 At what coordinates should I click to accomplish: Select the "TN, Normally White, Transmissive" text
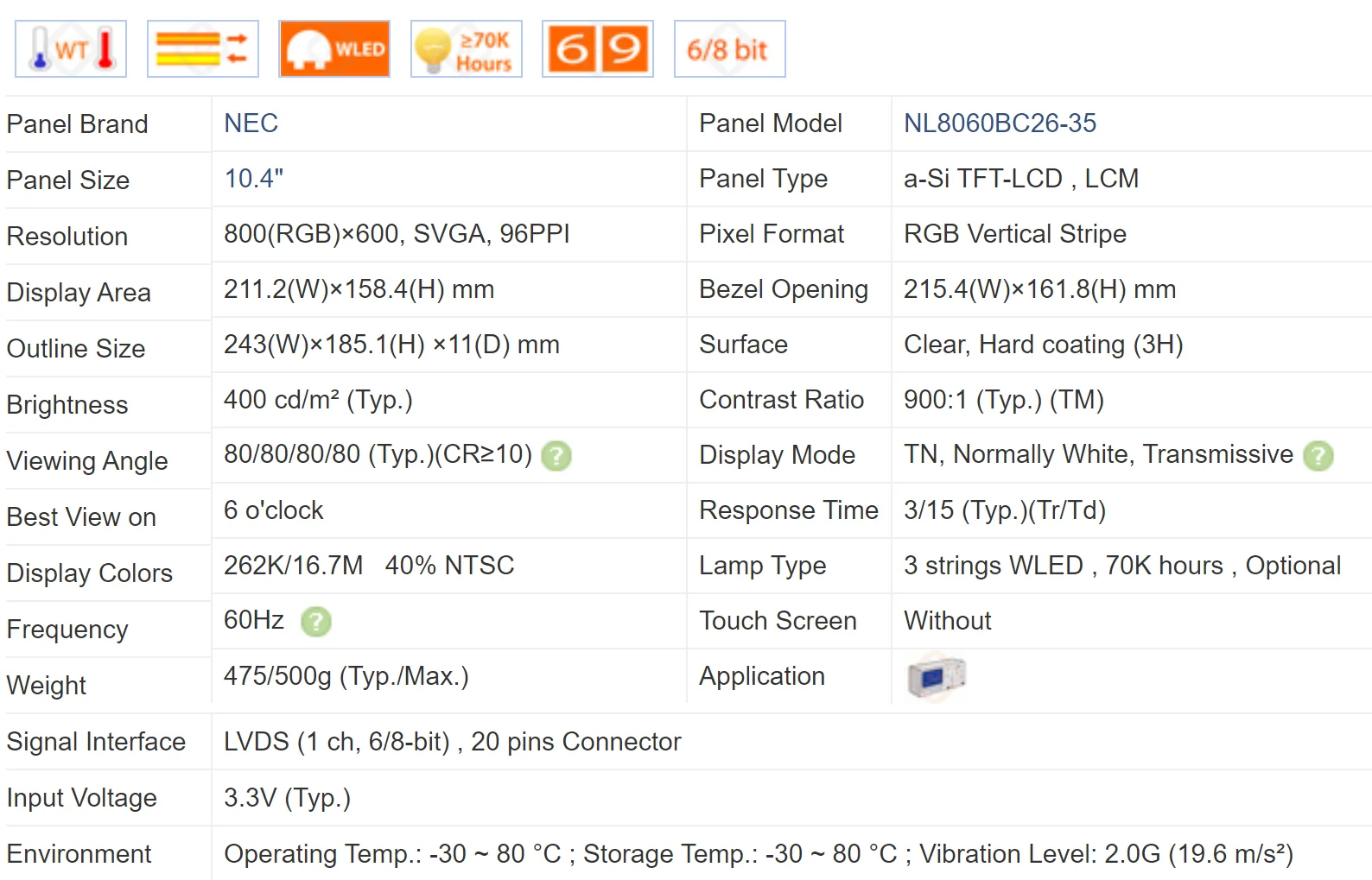tap(1098, 454)
